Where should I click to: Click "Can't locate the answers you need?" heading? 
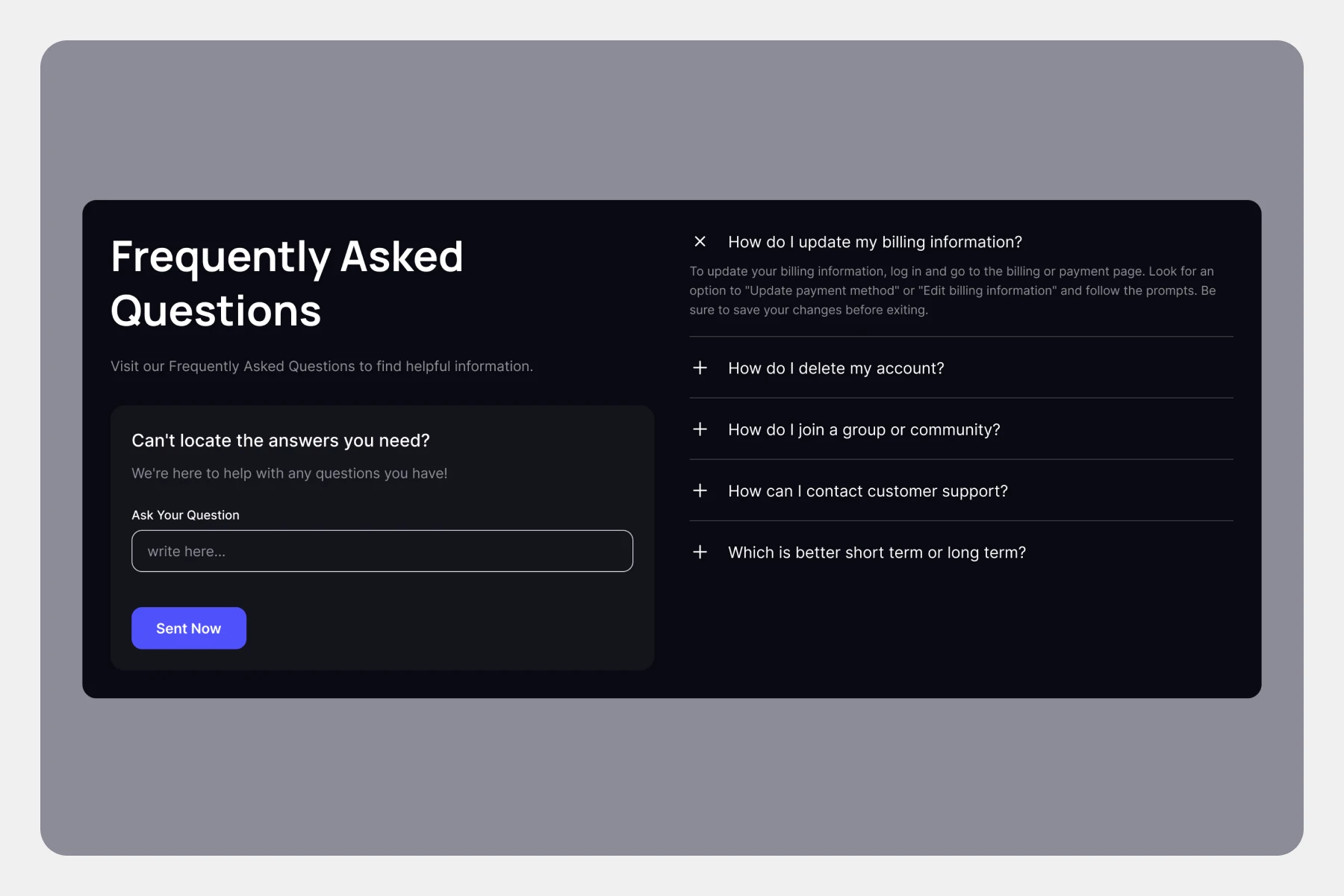pos(280,441)
